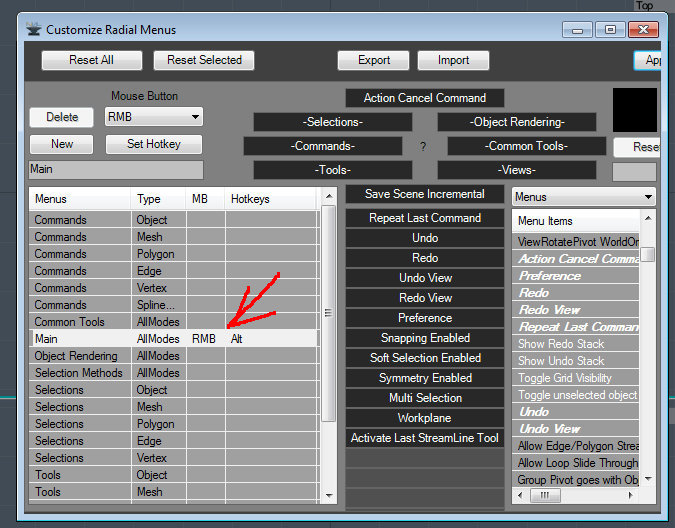The width and height of the screenshot is (675, 528).
Task: Select the -Views- radial slot
Action: [x=517, y=170]
